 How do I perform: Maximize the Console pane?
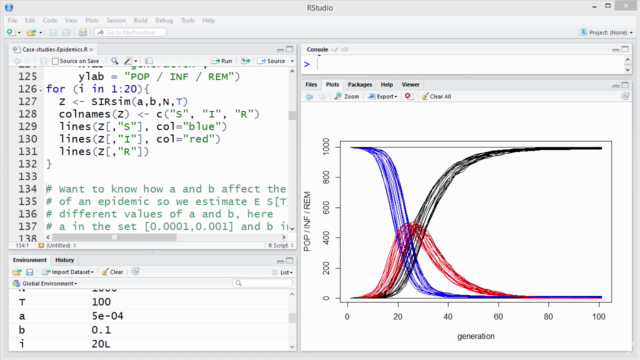pyautogui.click(x=625, y=49)
